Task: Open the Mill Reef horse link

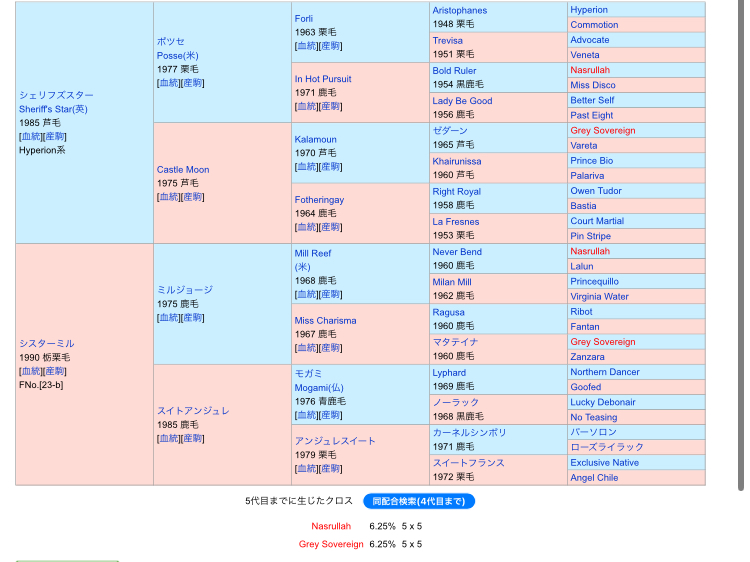Action: (x=312, y=254)
